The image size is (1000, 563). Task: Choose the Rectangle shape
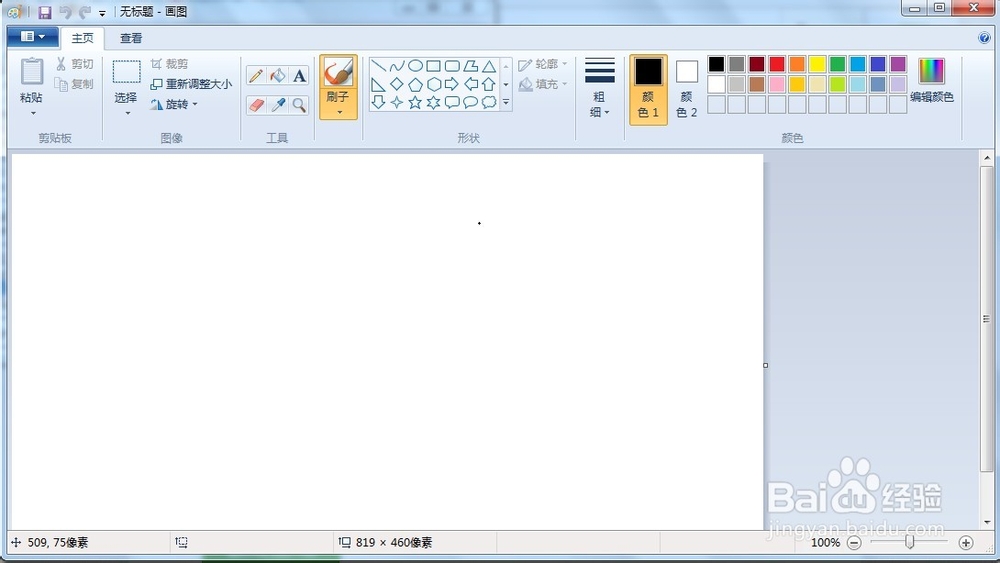point(434,66)
